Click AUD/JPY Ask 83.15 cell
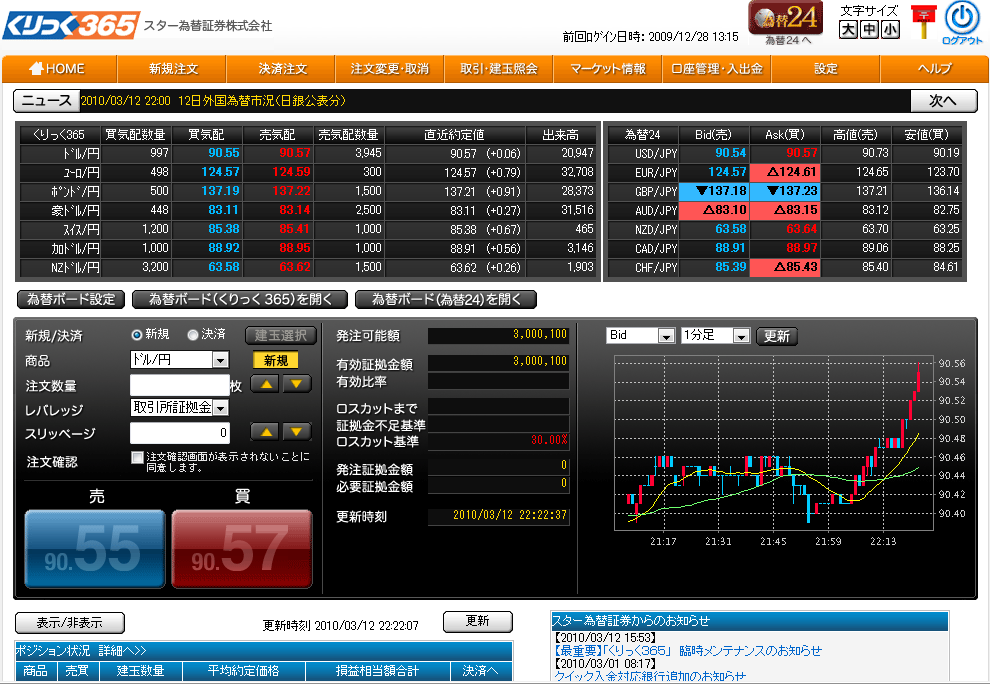Screen dimensions: 990x684 [785, 210]
